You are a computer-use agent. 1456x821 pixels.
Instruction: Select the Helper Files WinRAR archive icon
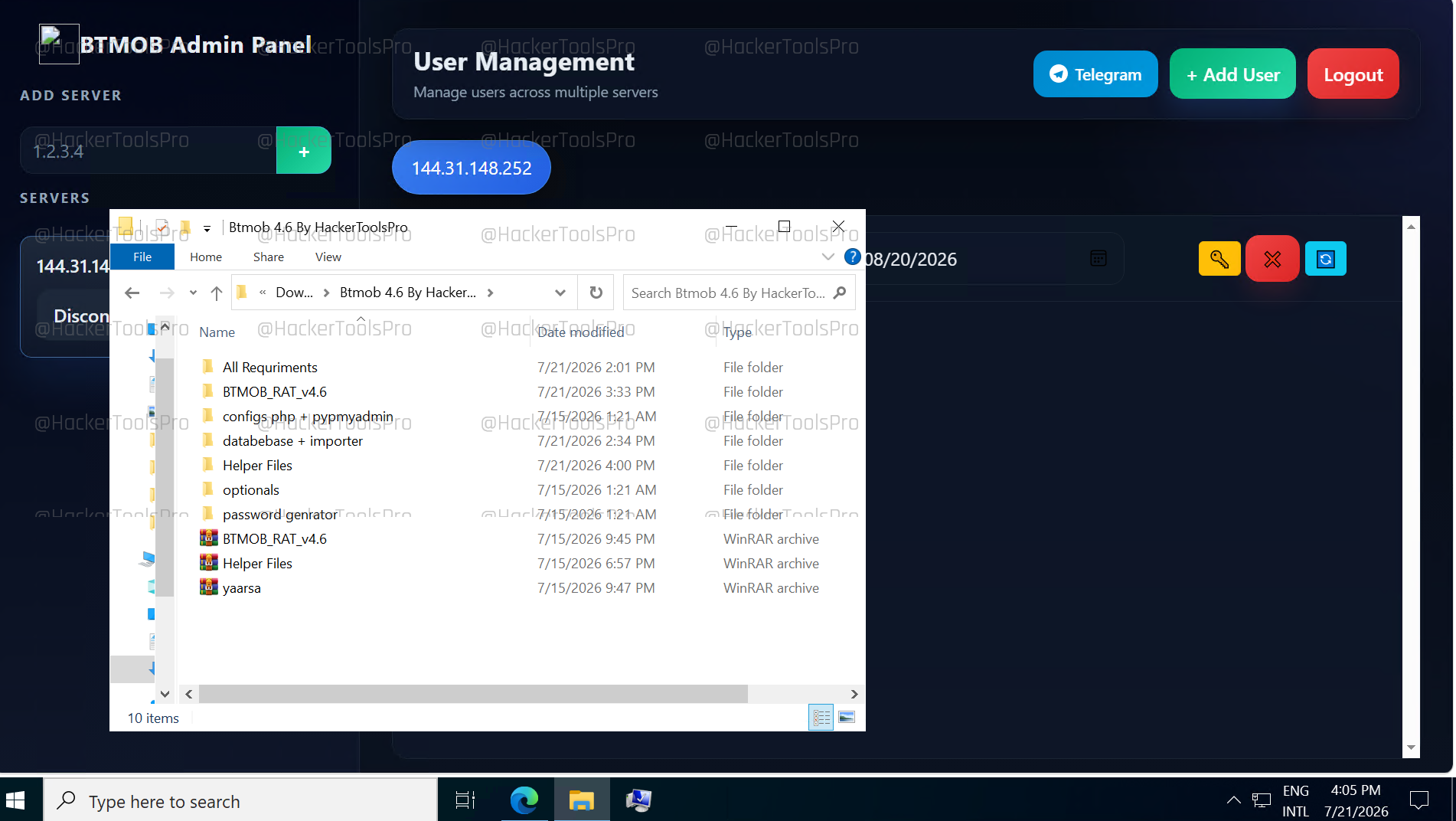point(208,563)
